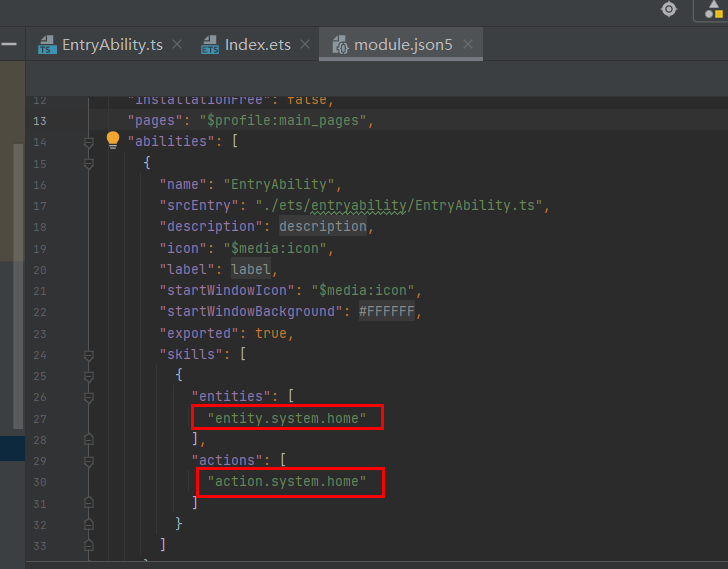
Task: Collapse the entities array fold marker
Action: click(89, 398)
